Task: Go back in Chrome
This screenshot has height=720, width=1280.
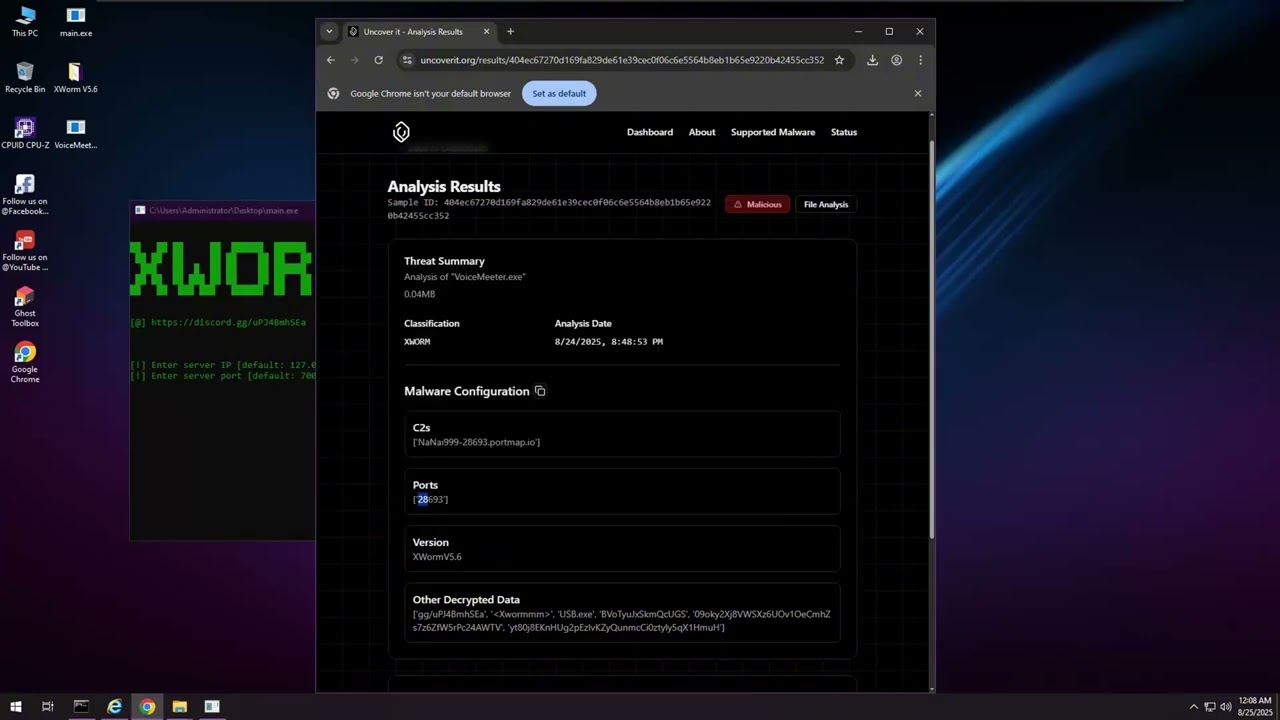Action: pyautogui.click(x=331, y=60)
